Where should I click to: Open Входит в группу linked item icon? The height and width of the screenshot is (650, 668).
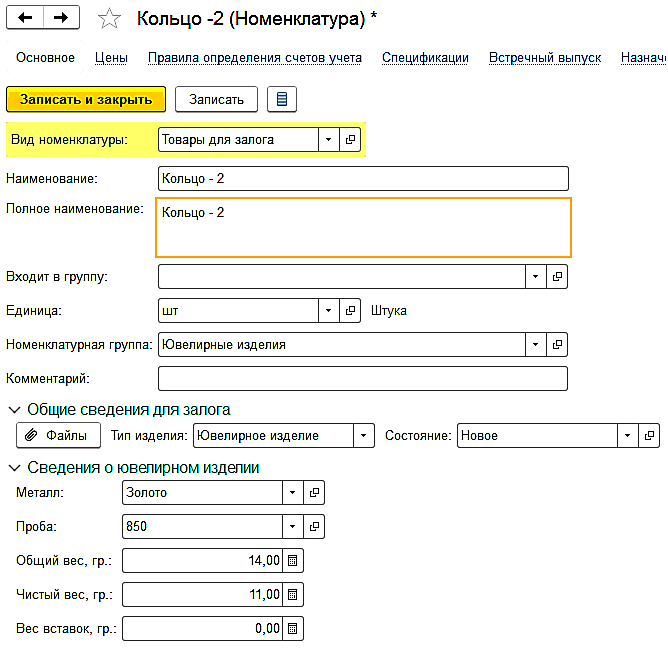click(557, 276)
